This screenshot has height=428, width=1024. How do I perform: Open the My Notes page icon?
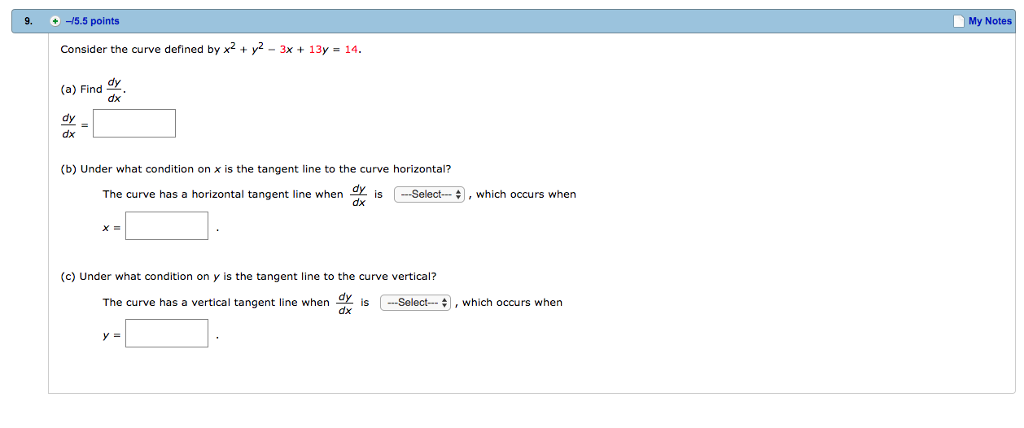[x=959, y=21]
